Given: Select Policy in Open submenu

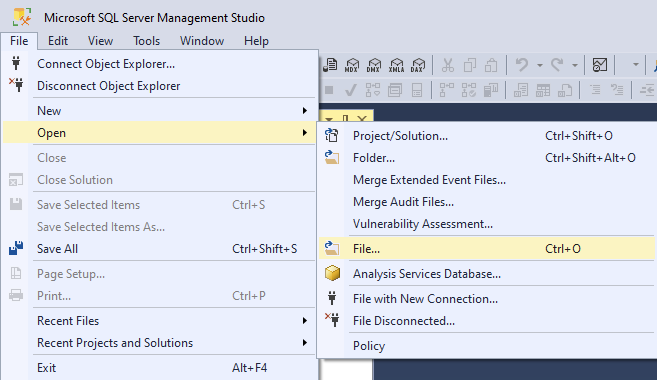Looking at the screenshot, I should [486, 346].
